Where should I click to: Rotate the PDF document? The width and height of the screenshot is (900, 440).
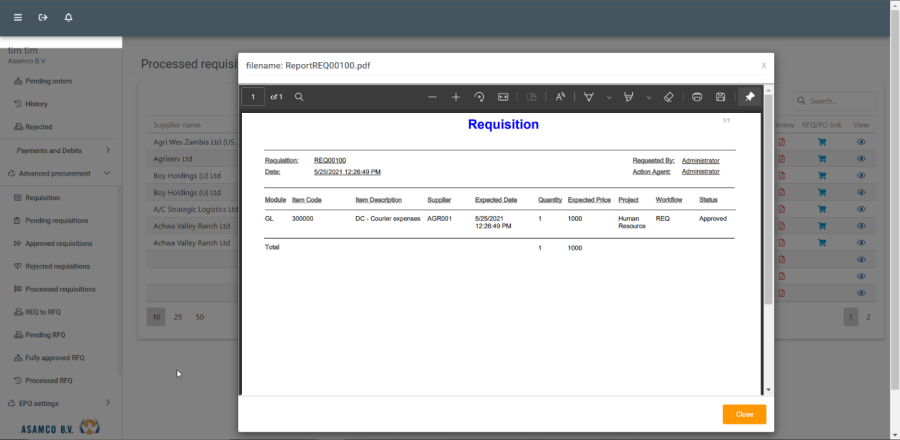pyautogui.click(x=479, y=97)
